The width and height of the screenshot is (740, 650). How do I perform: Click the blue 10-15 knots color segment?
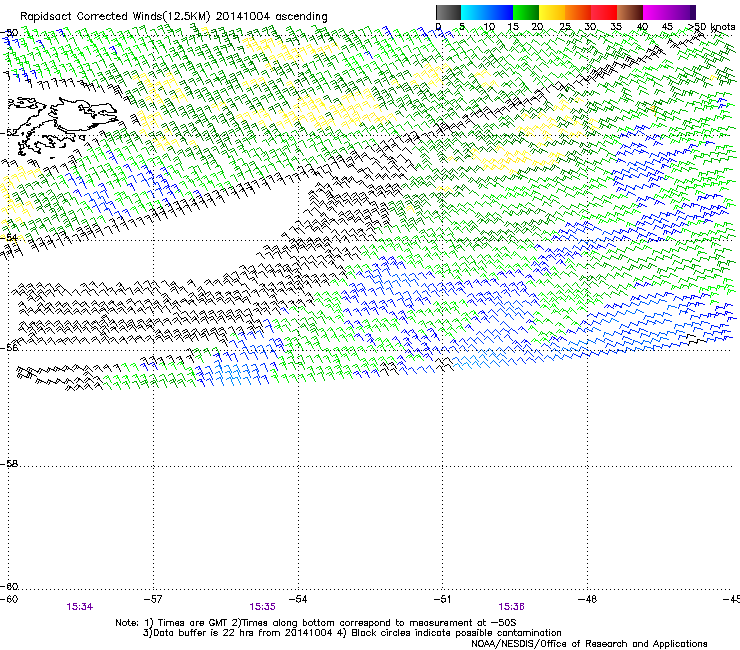(500, 12)
